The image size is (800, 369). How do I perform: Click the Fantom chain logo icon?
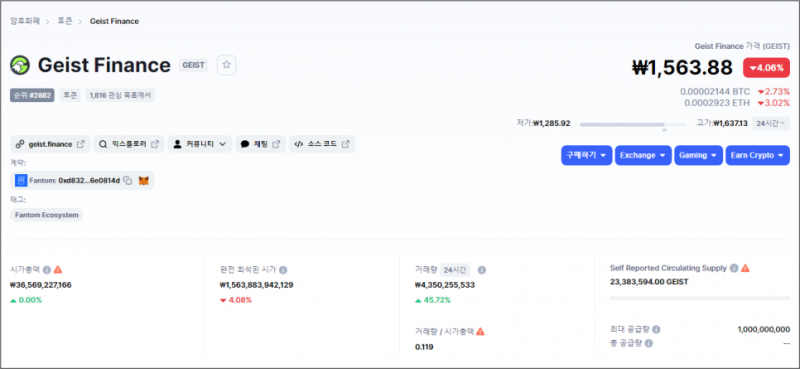pyautogui.click(x=21, y=181)
